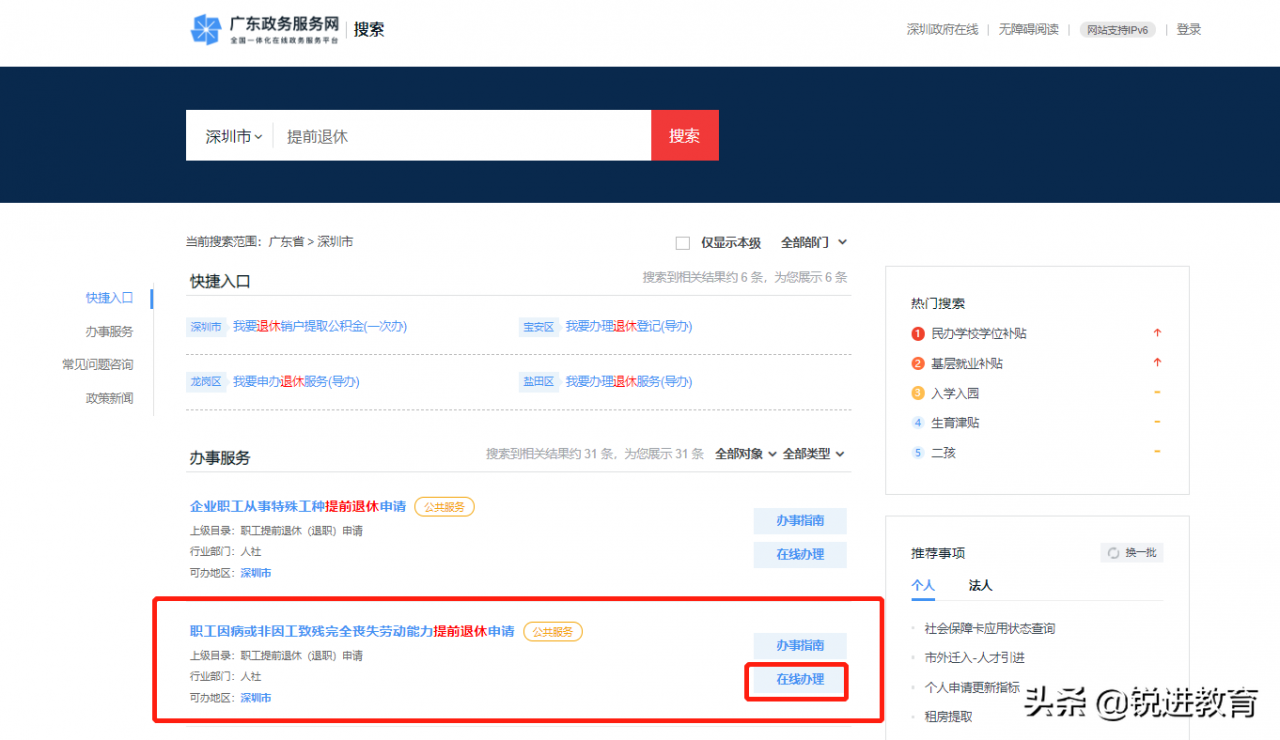
Task: Click the 公共服务 badge beside 企业职工从事特殊工种提前退休申请
Action: (x=444, y=507)
